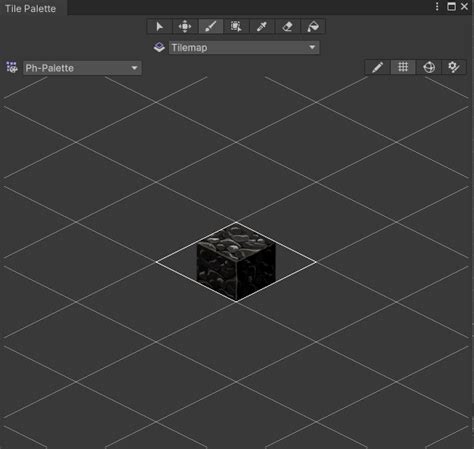
Task: Click the active tilemap layers icon
Action: click(159, 47)
